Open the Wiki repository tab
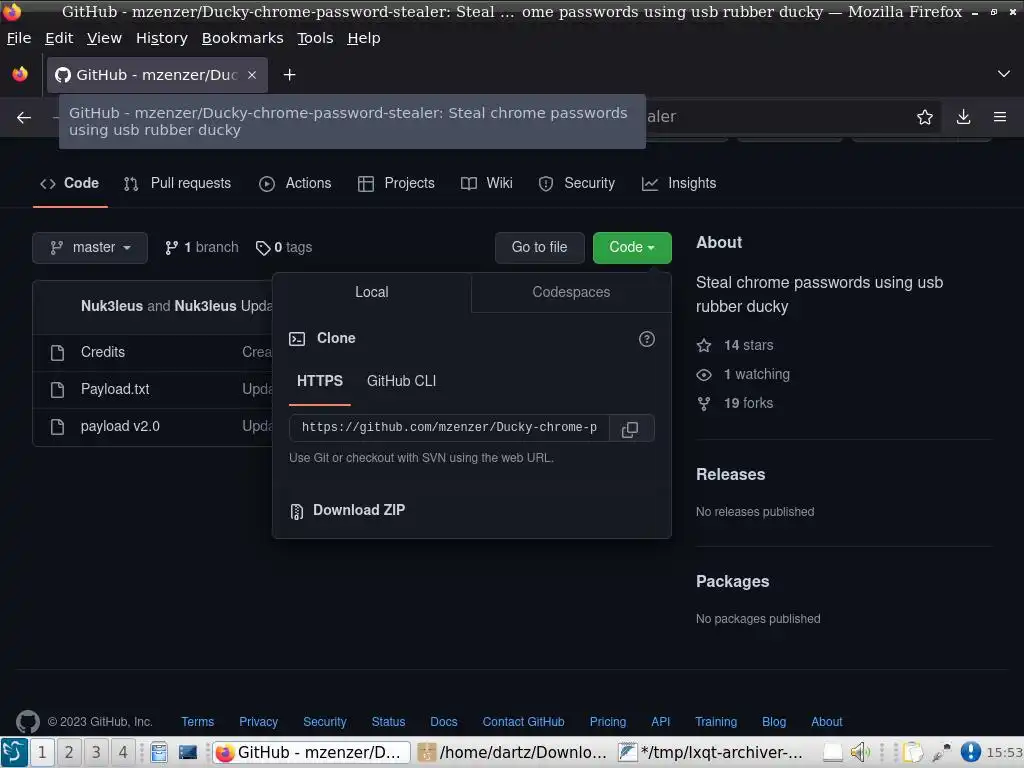Image resolution: width=1024 pixels, height=768 pixels. (x=487, y=184)
